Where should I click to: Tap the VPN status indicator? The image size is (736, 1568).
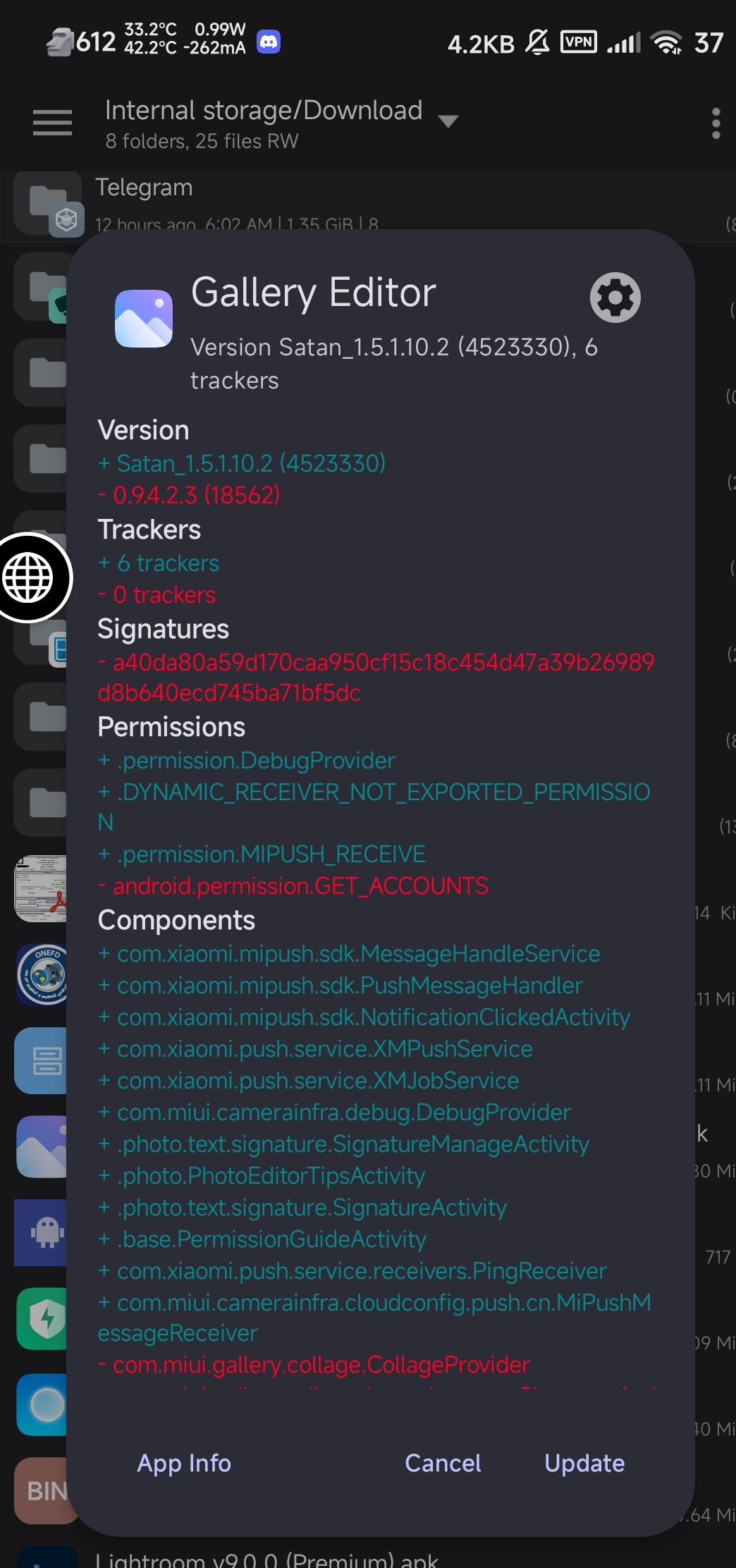(578, 42)
